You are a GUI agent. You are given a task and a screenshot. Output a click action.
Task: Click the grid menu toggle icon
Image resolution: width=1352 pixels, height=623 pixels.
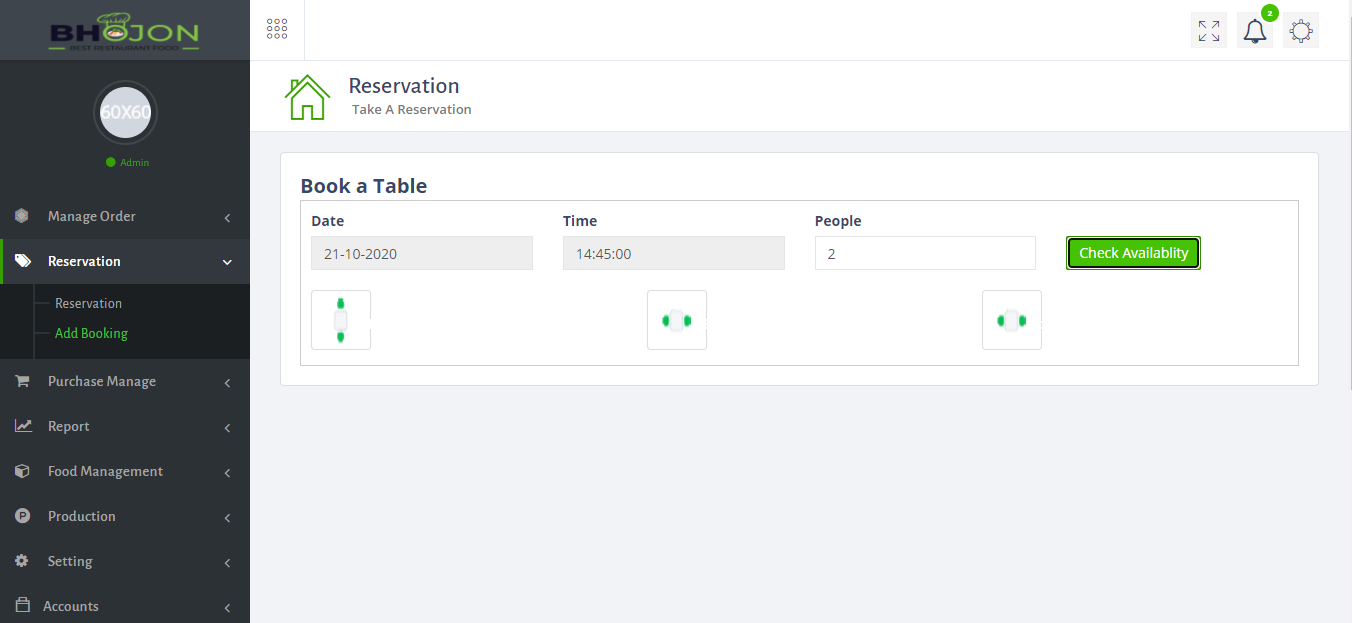[x=277, y=29]
